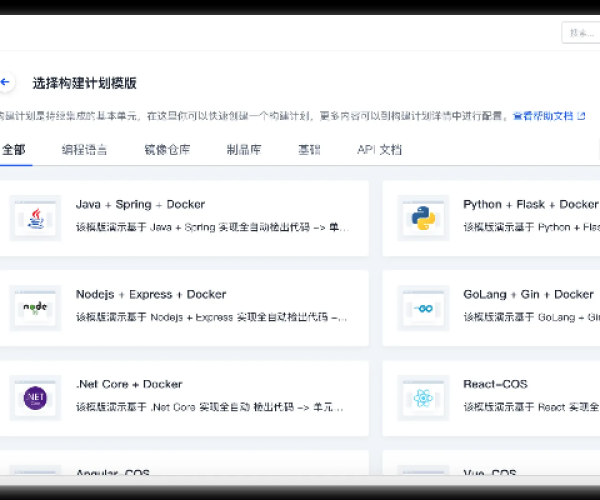Click the search input field at top

tap(580, 32)
